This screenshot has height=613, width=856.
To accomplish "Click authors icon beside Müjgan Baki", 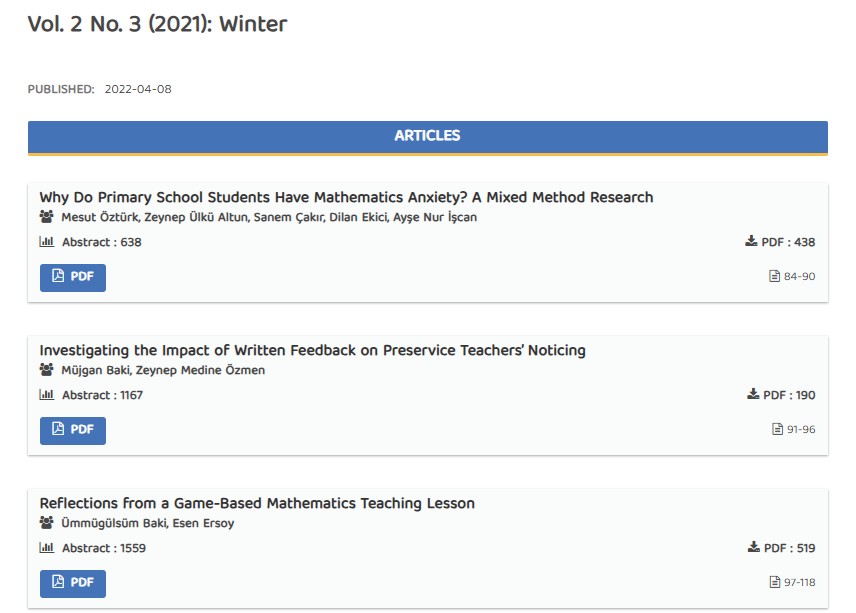I will click(46, 370).
